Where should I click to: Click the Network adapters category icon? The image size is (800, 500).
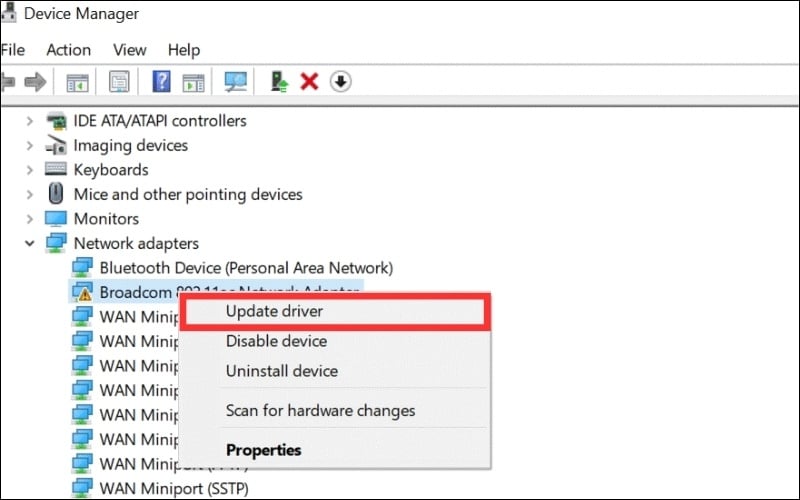56,243
